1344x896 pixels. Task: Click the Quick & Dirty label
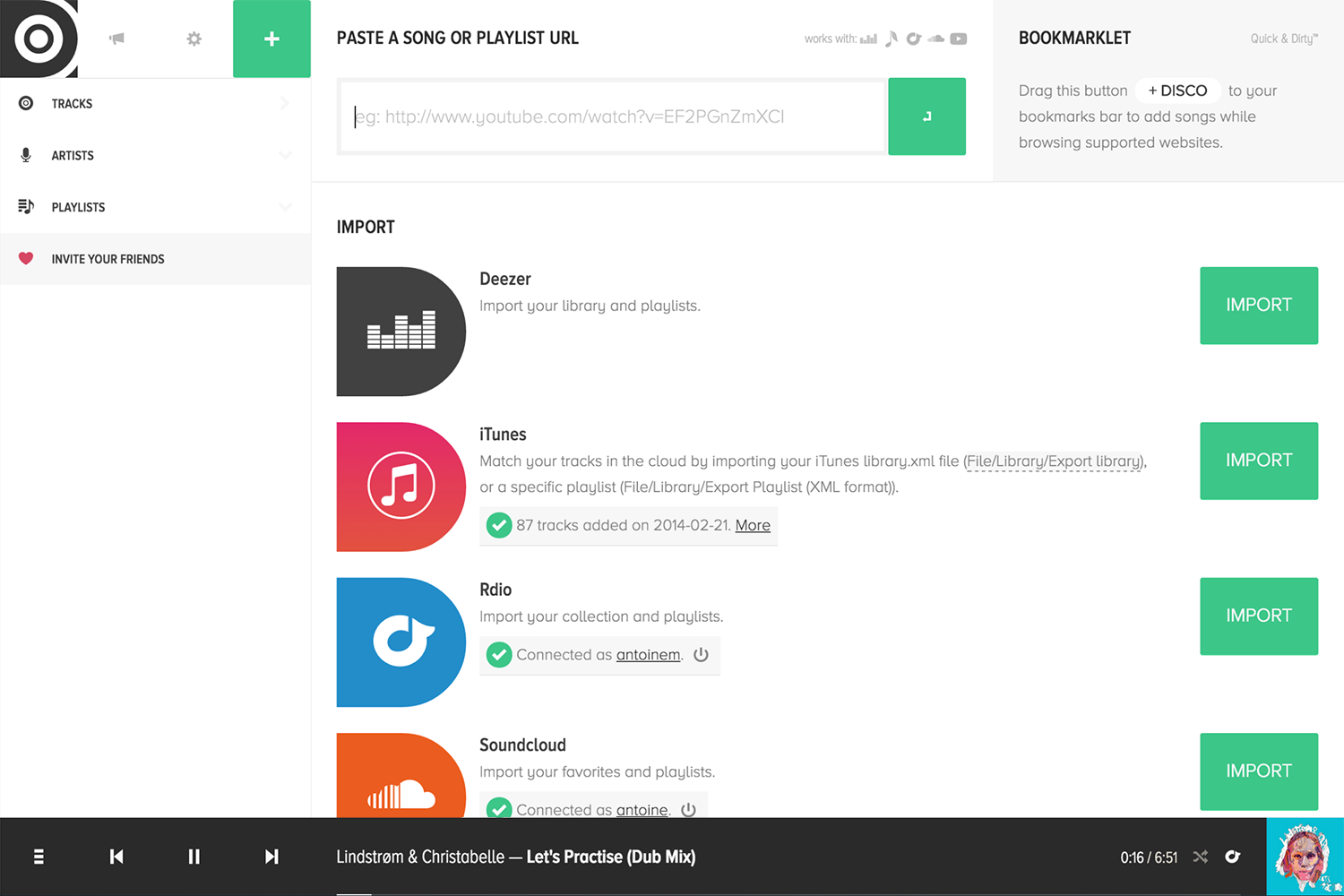pyautogui.click(x=1284, y=39)
